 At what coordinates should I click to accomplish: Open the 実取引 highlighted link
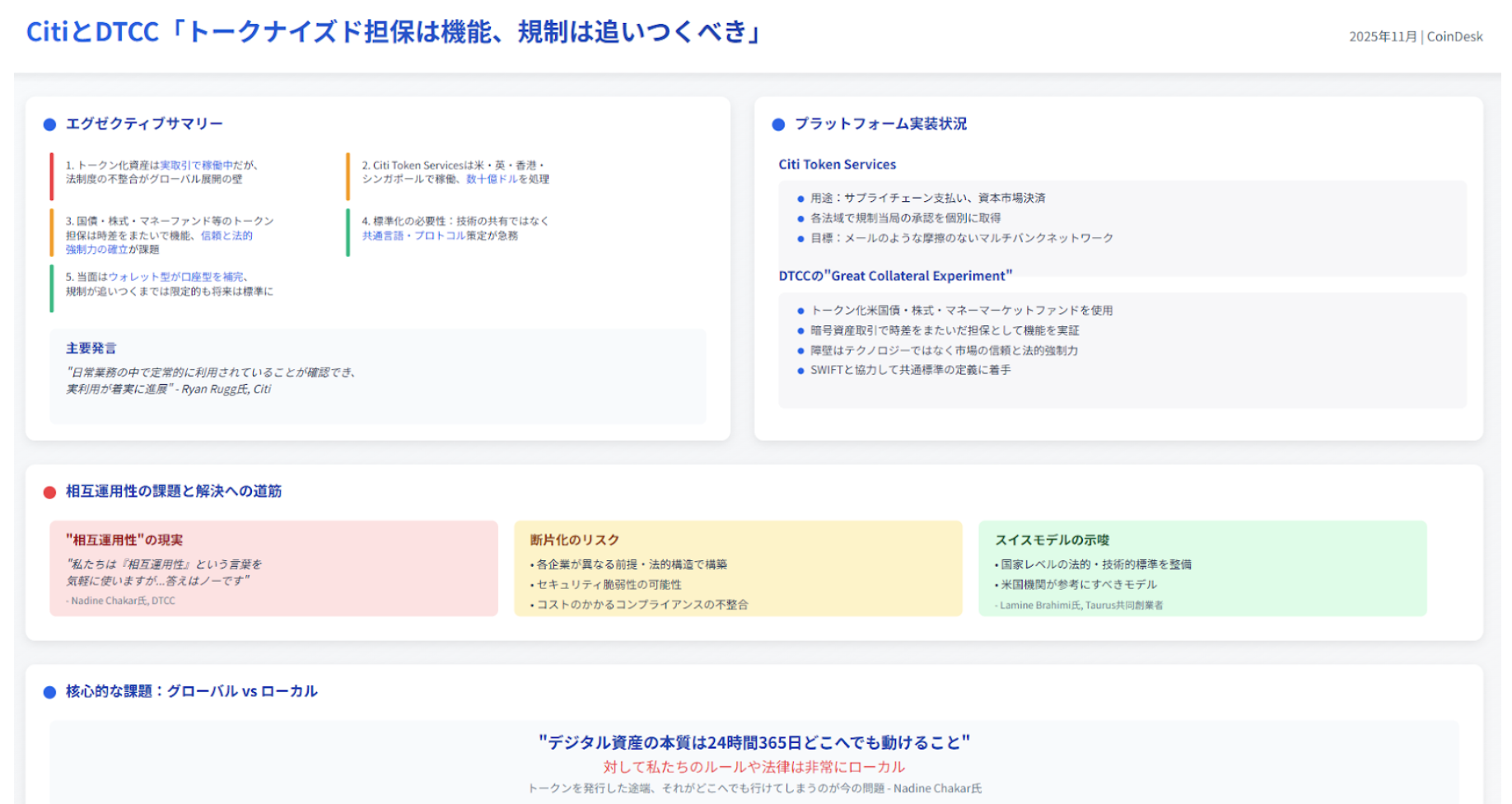(176, 164)
